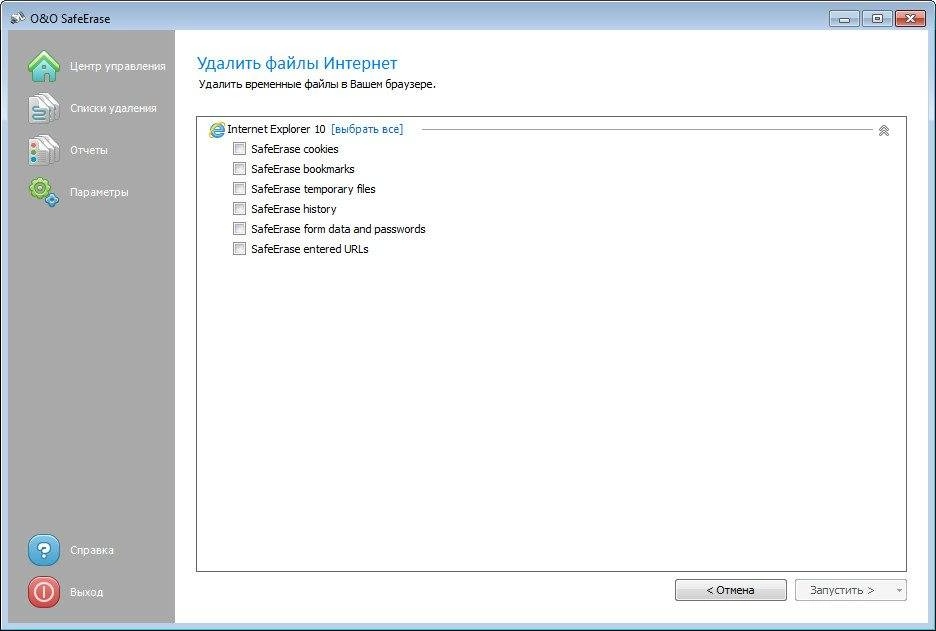Click the Удалить файлы Интернет heading
This screenshot has width=936, height=631.
pos(297,63)
